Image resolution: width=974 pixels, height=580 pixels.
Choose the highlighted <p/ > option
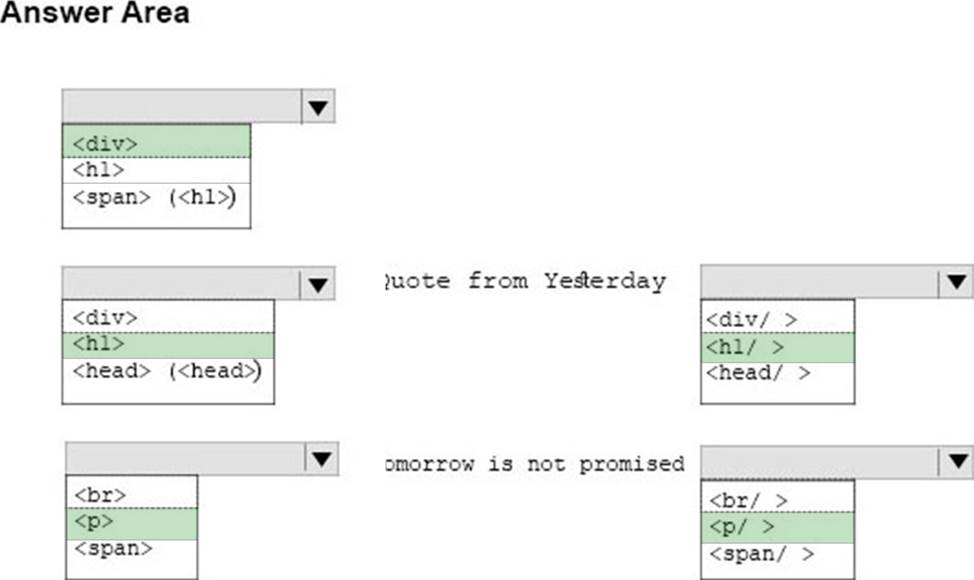[778, 528]
